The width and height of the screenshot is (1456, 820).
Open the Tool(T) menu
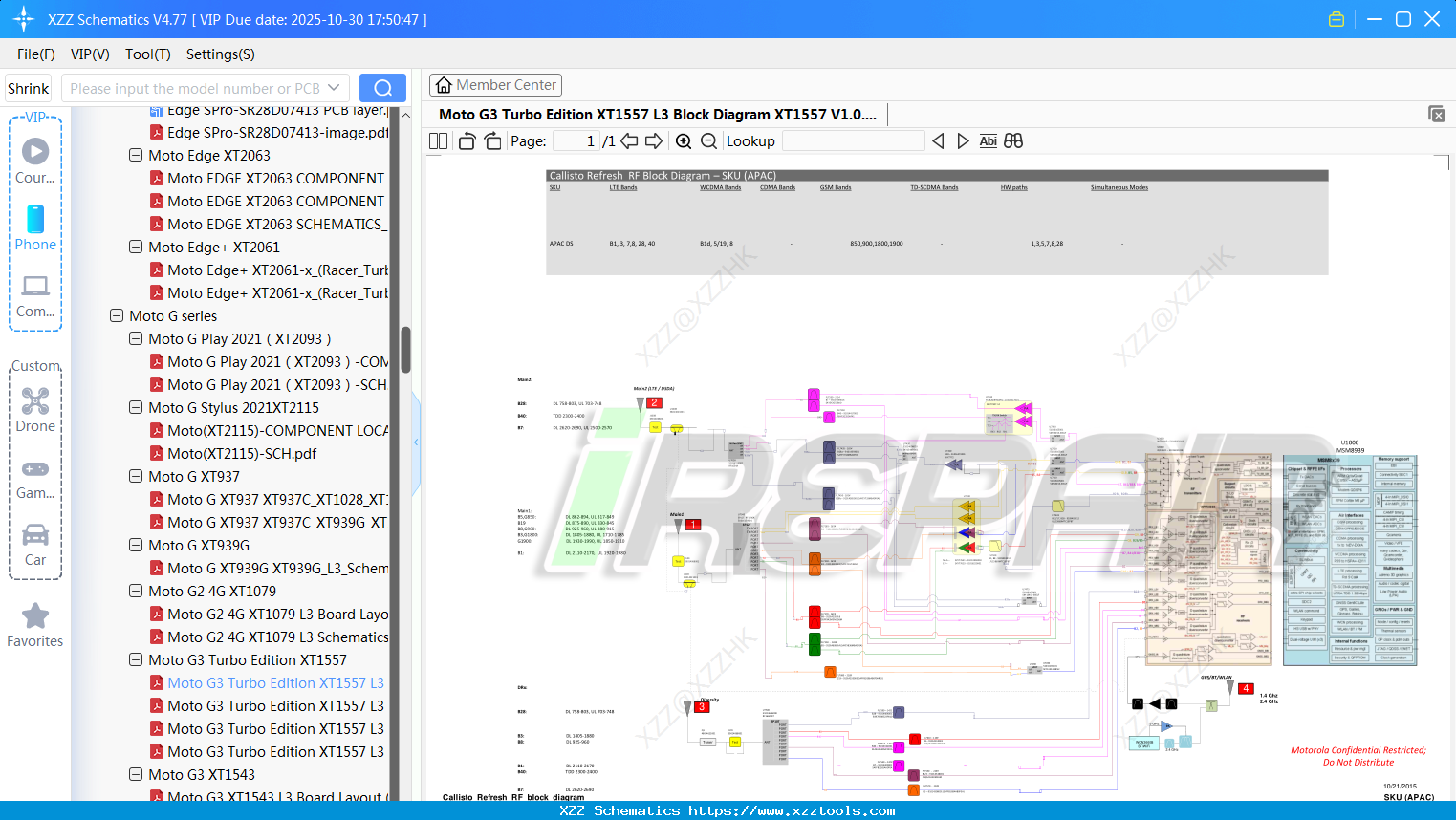pos(147,54)
